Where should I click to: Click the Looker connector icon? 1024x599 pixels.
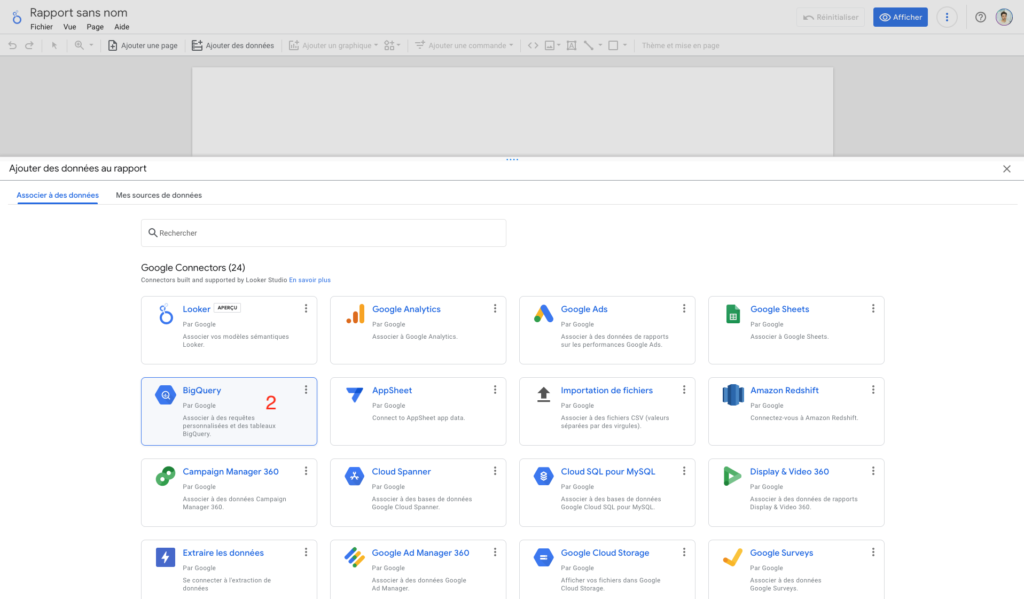point(166,314)
